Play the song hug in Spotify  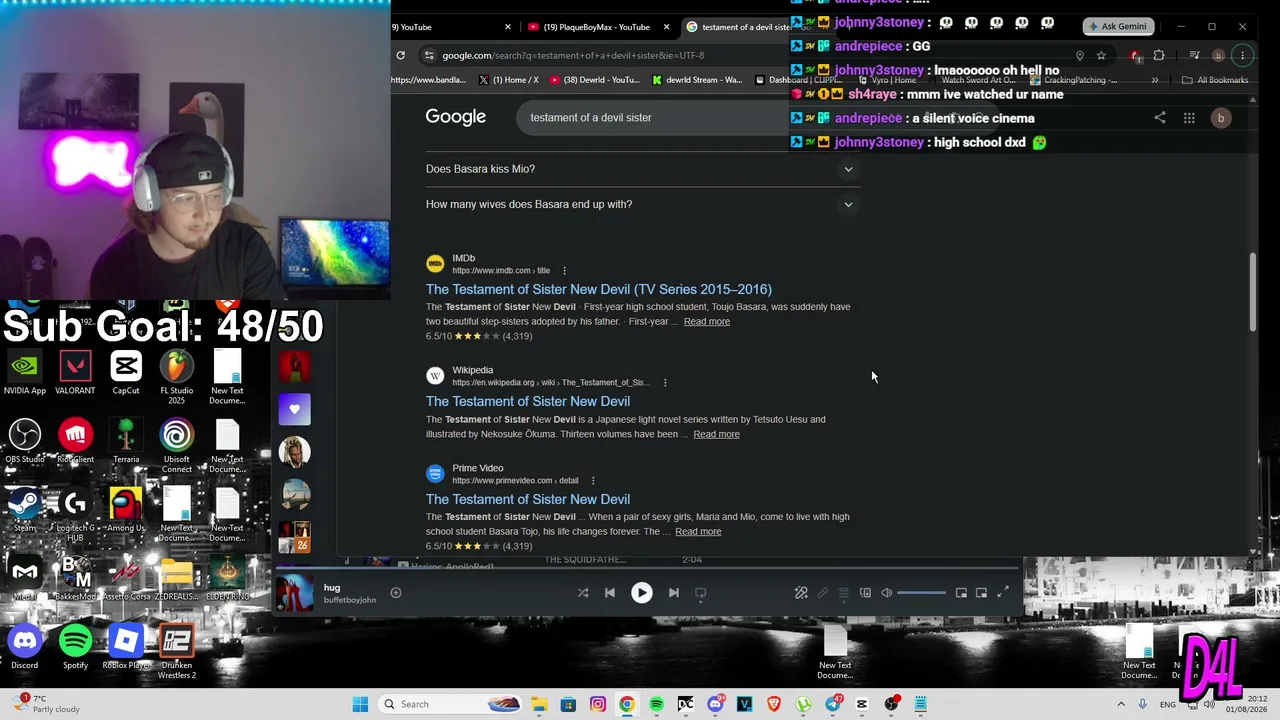pyautogui.click(x=642, y=593)
